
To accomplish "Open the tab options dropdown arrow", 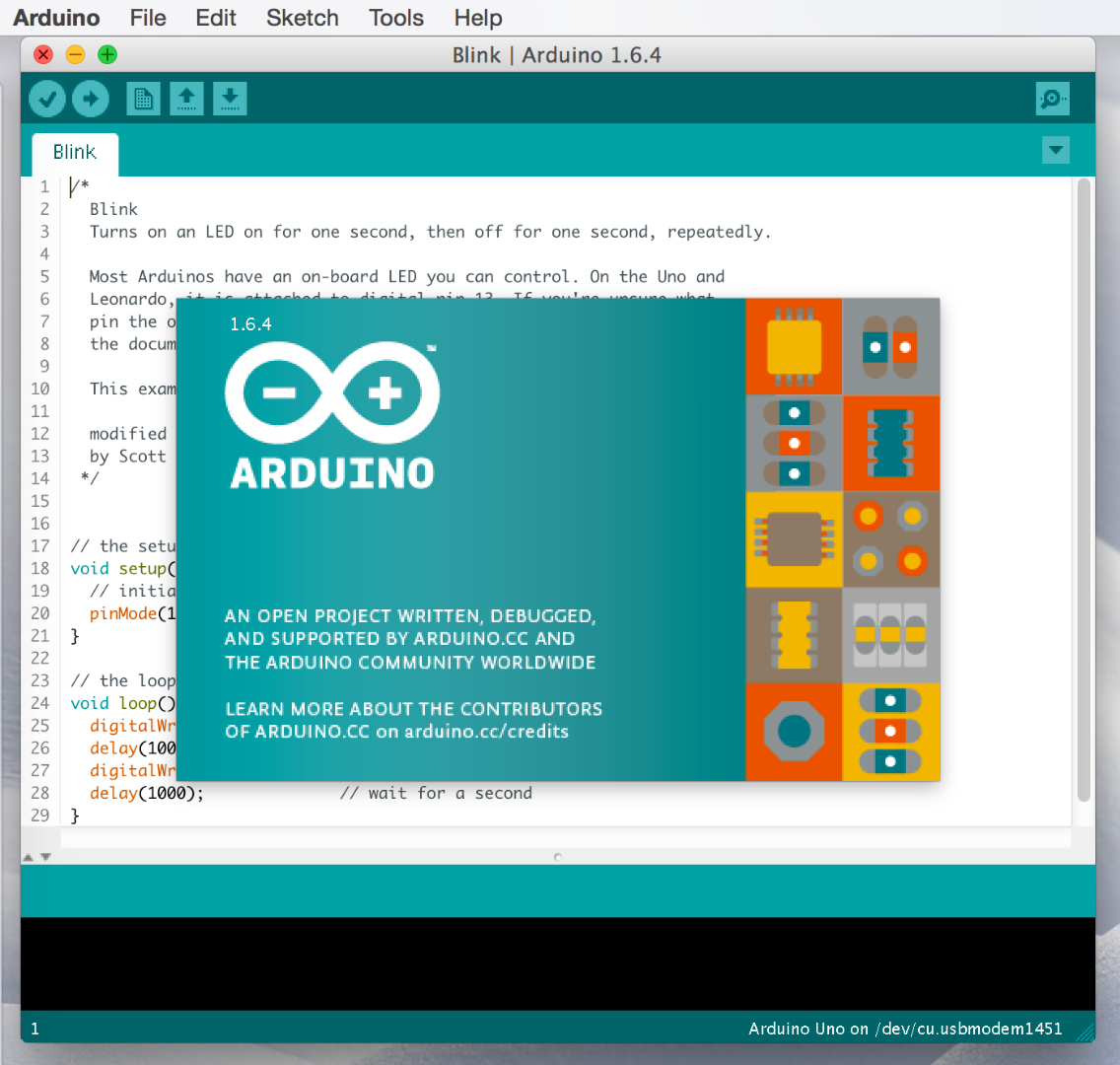I will (1055, 150).
